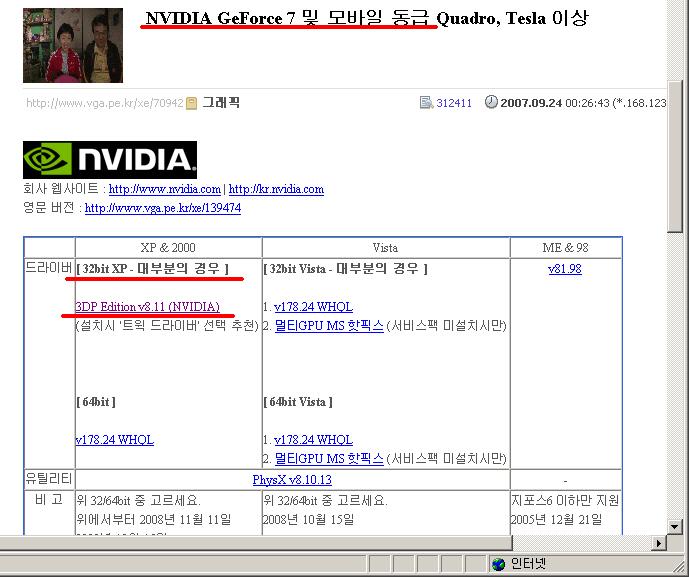Click the post title NVIDIA GeForce 7 heading
Viewport: 689px width, 577px height.
tap(366, 18)
